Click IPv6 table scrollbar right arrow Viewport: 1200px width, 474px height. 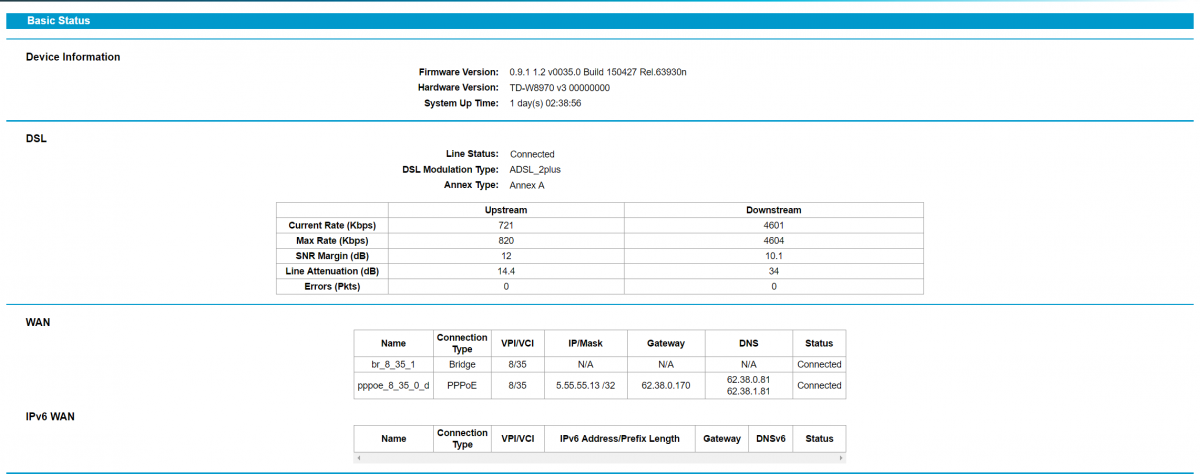coord(841,457)
